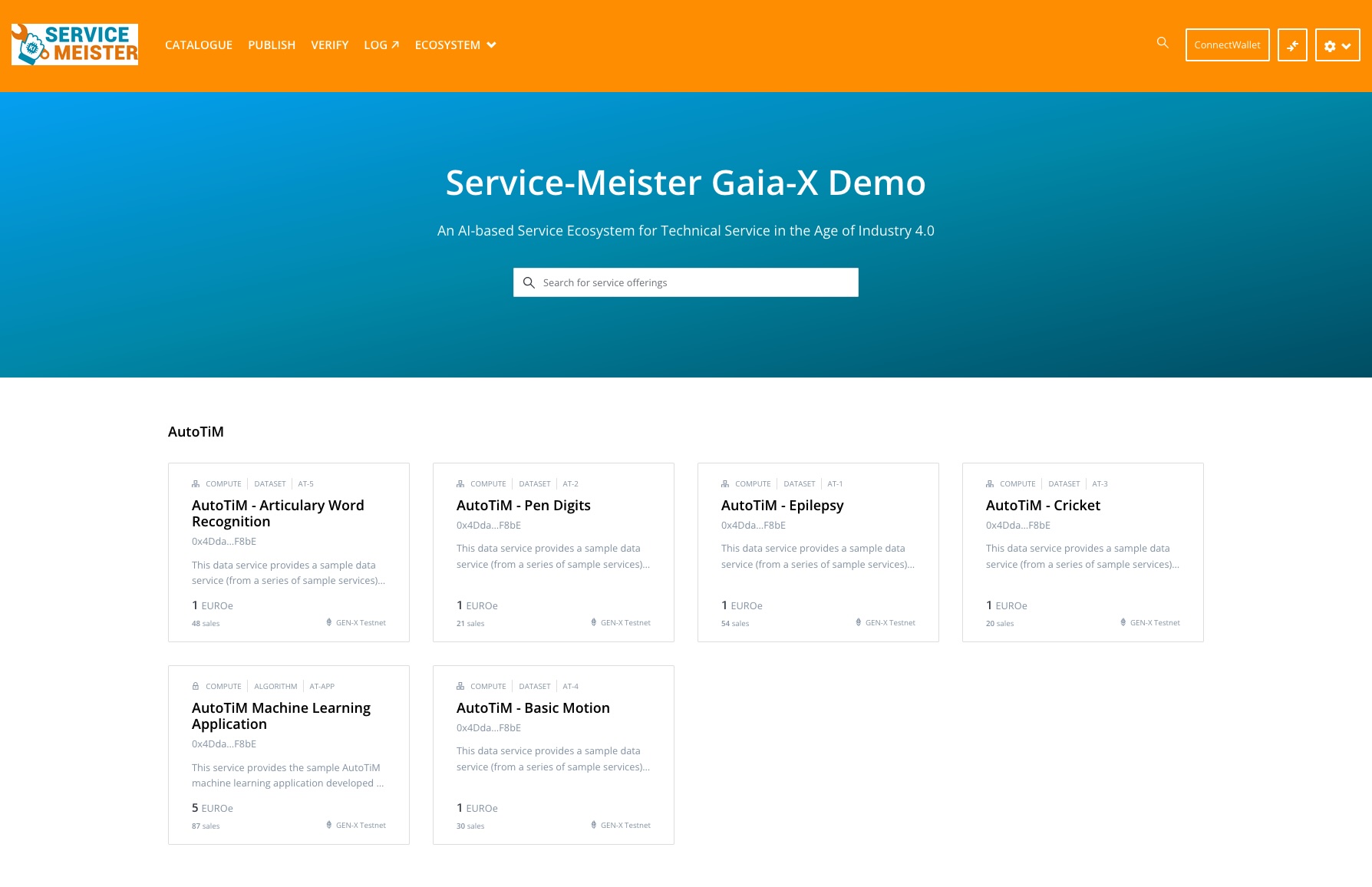Click compute icon on Articulary Word Recognition card
Screen dimensions: 1372x887
click(196, 484)
